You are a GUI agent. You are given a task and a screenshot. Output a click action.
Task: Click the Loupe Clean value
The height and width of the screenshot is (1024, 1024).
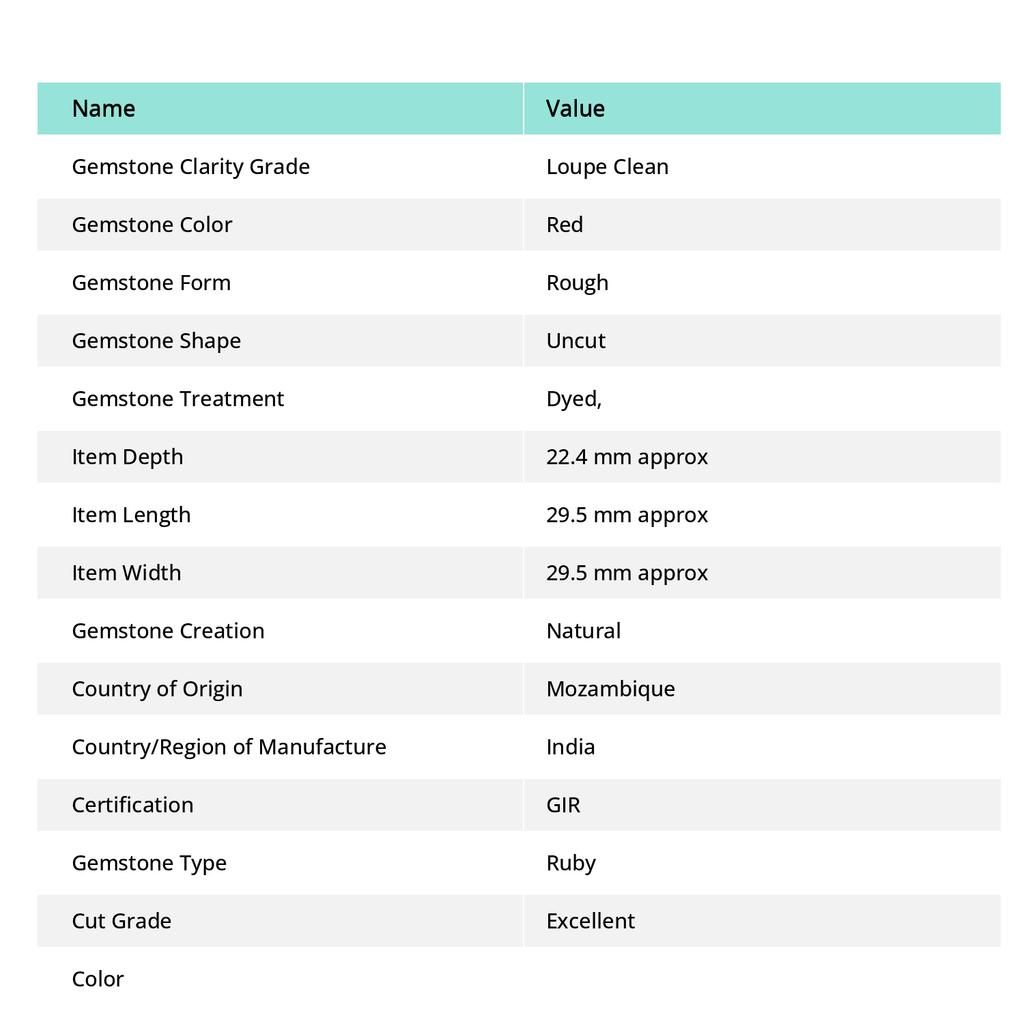607,167
